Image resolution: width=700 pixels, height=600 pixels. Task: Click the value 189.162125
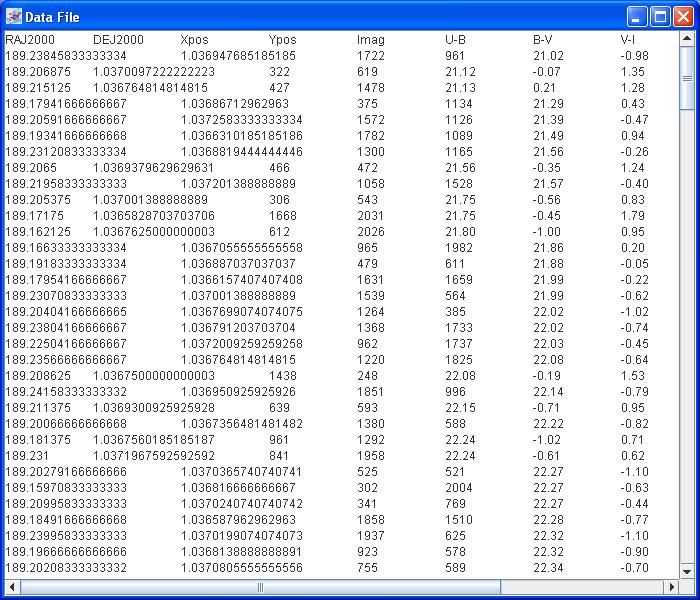(x=38, y=233)
